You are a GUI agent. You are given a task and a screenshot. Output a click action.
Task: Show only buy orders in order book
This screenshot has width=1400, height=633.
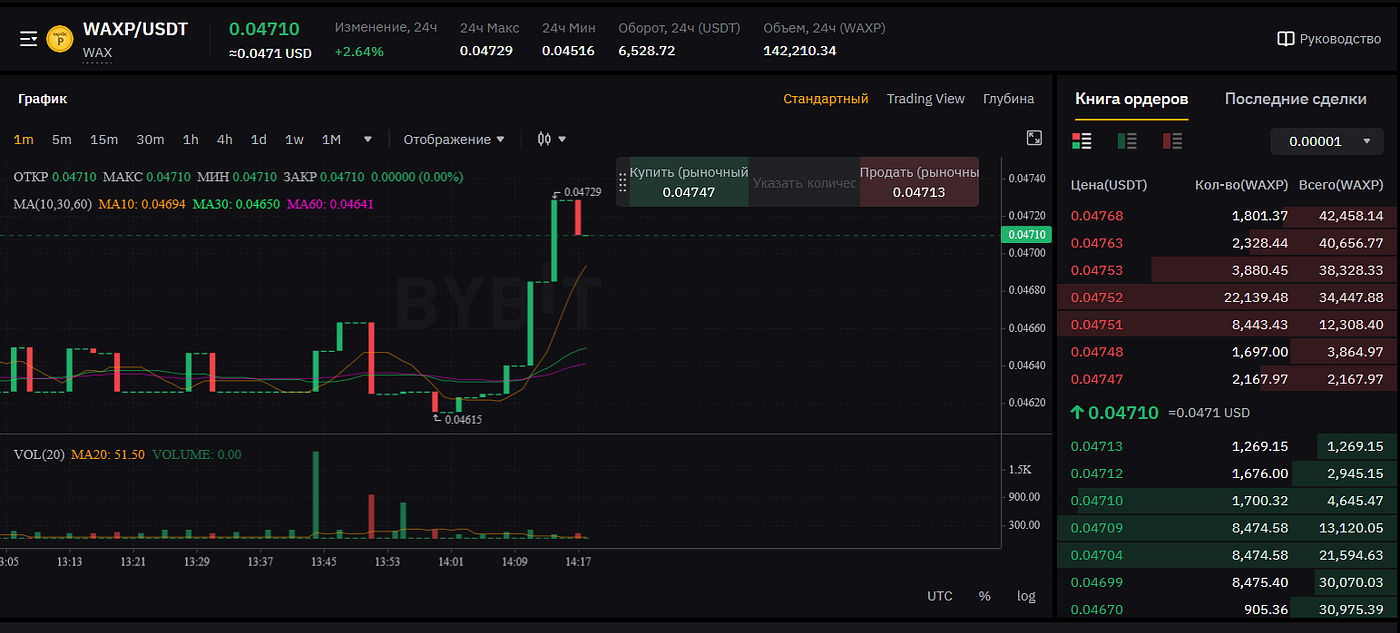1126,141
